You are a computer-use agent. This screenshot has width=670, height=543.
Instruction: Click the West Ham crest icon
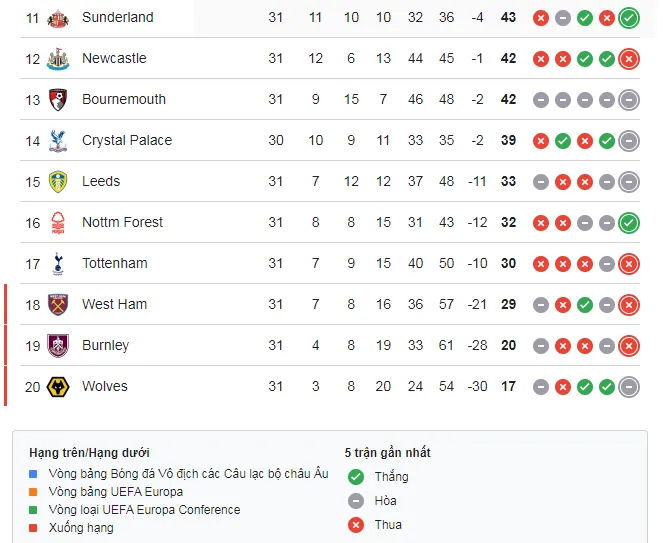58,304
